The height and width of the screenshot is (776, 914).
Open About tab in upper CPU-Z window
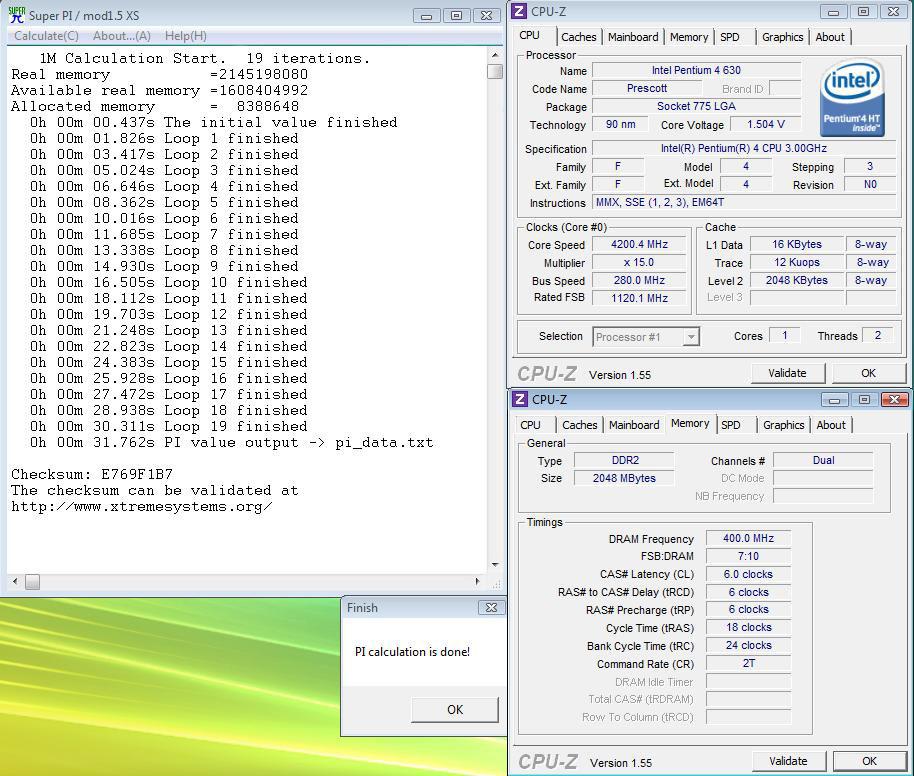829,37
